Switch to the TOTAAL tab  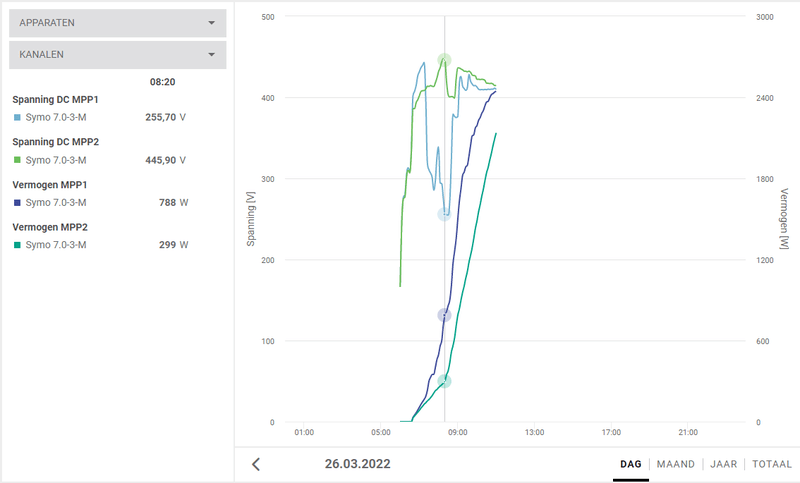771,464
